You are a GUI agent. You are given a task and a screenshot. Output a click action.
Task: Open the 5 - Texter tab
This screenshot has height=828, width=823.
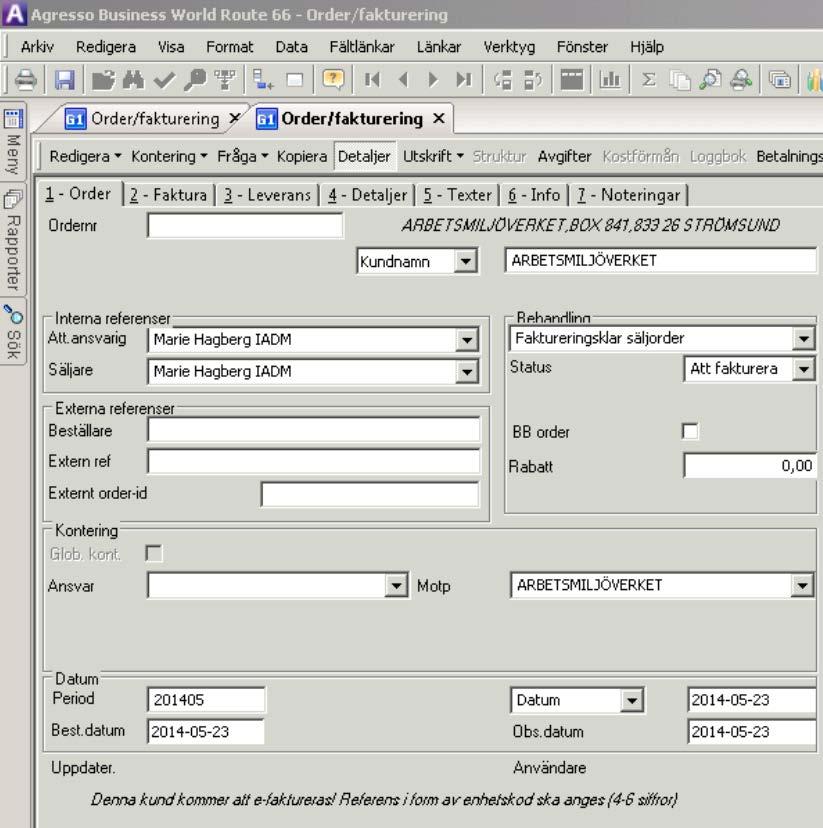click(458, 195)
